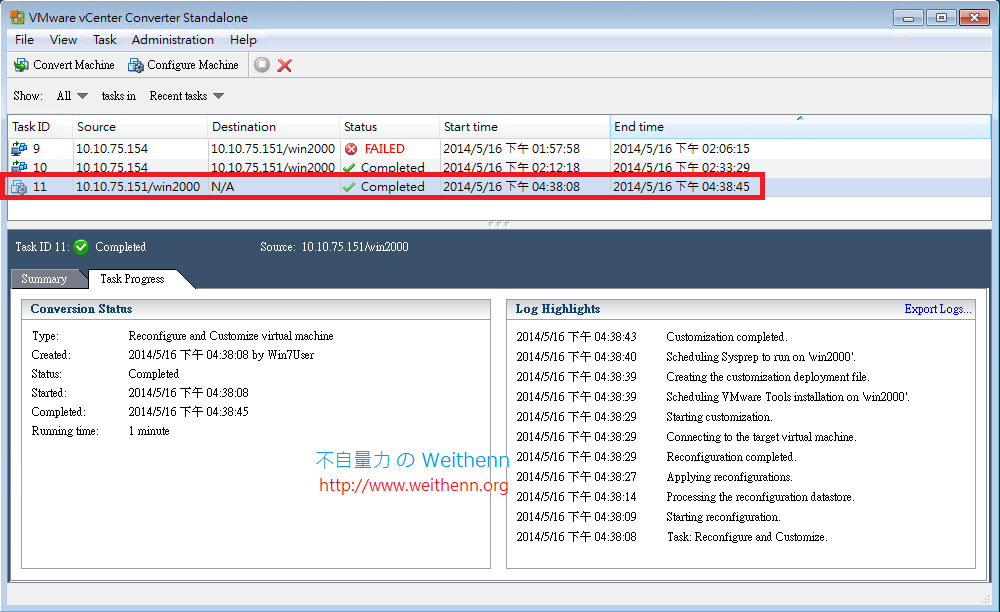Open the Show All filter dropdown
This screenshot has height=612, width=1000.
pyautogui.click(x=71, y=96)
